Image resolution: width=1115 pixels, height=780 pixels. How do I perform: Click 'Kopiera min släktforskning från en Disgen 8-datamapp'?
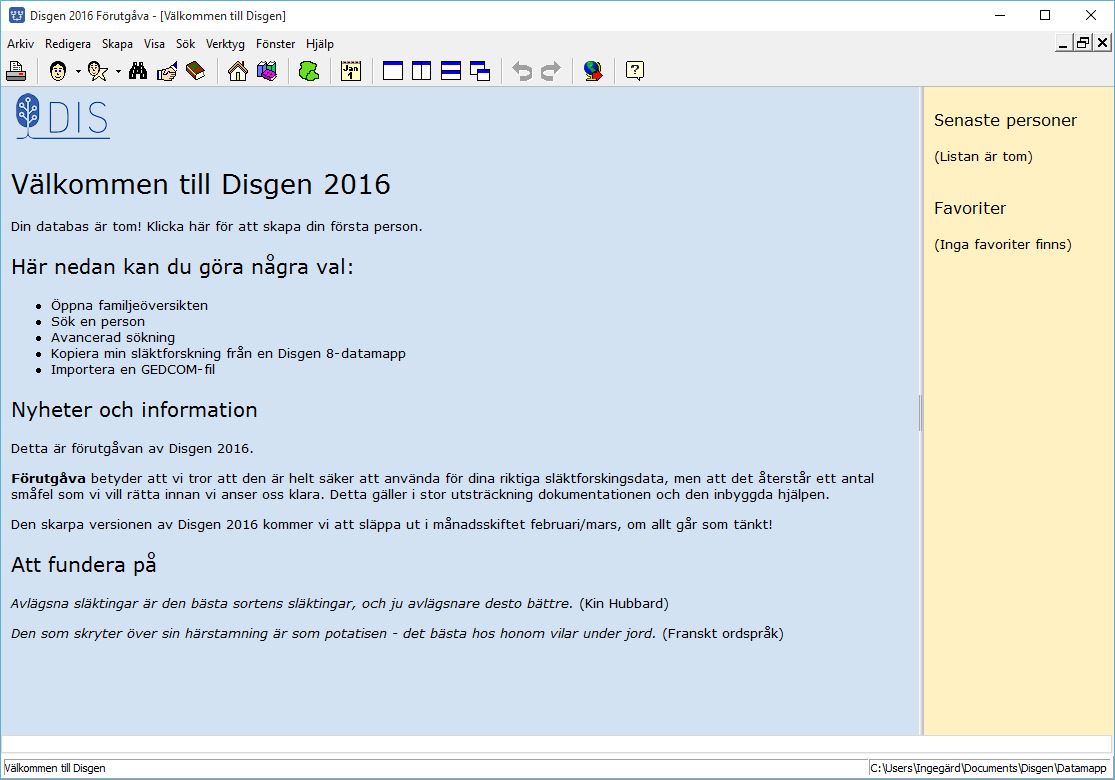[x=228, y=353]
